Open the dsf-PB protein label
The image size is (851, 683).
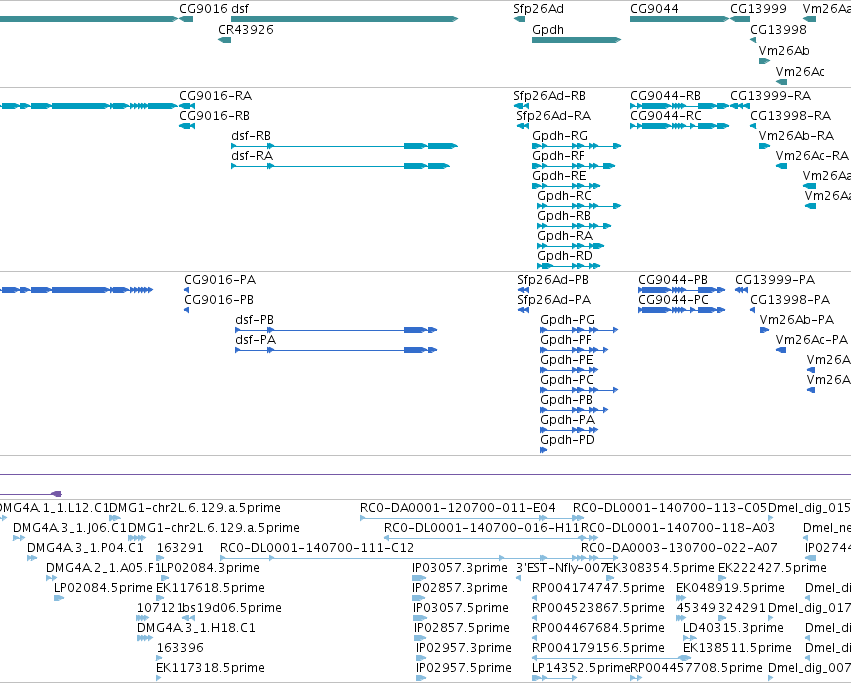pos(254,320)
